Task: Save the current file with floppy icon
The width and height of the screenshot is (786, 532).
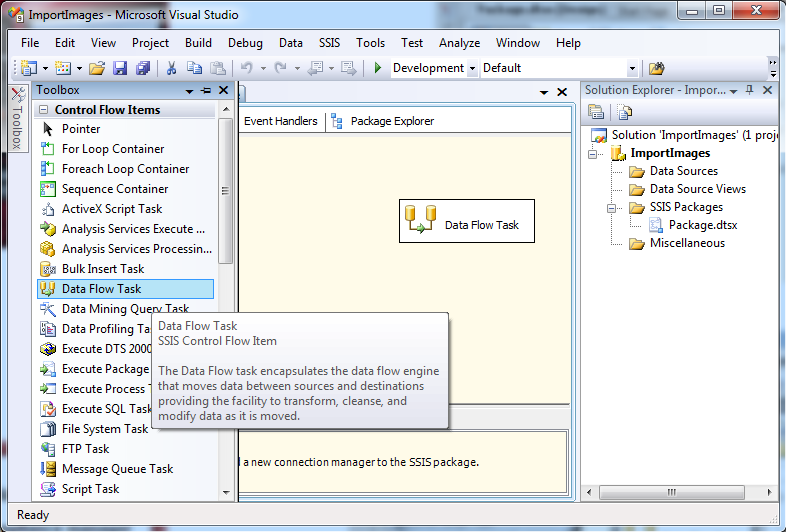Action: pyautogui.click(x=120, y=68)
